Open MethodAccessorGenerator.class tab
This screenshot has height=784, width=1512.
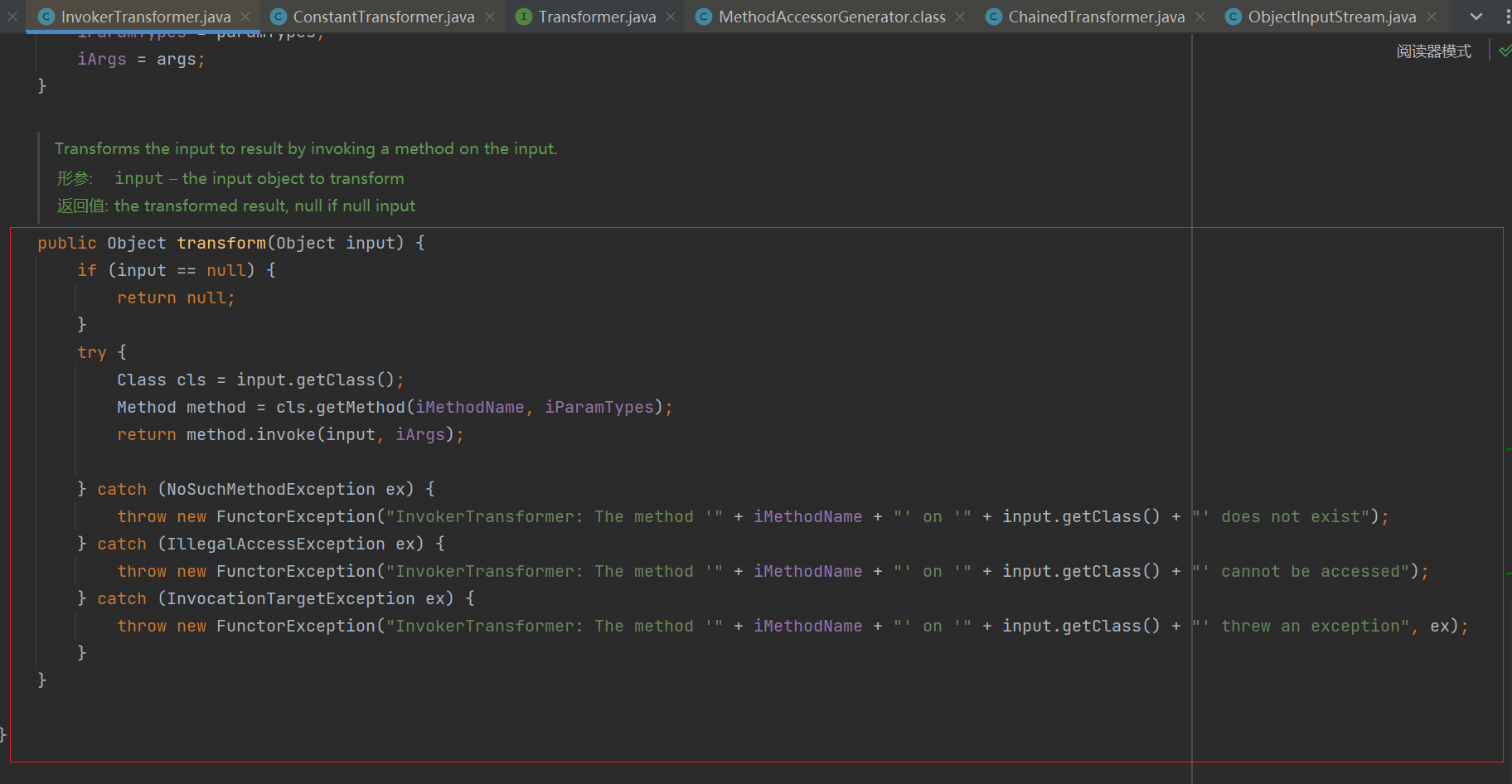(831, 17)
